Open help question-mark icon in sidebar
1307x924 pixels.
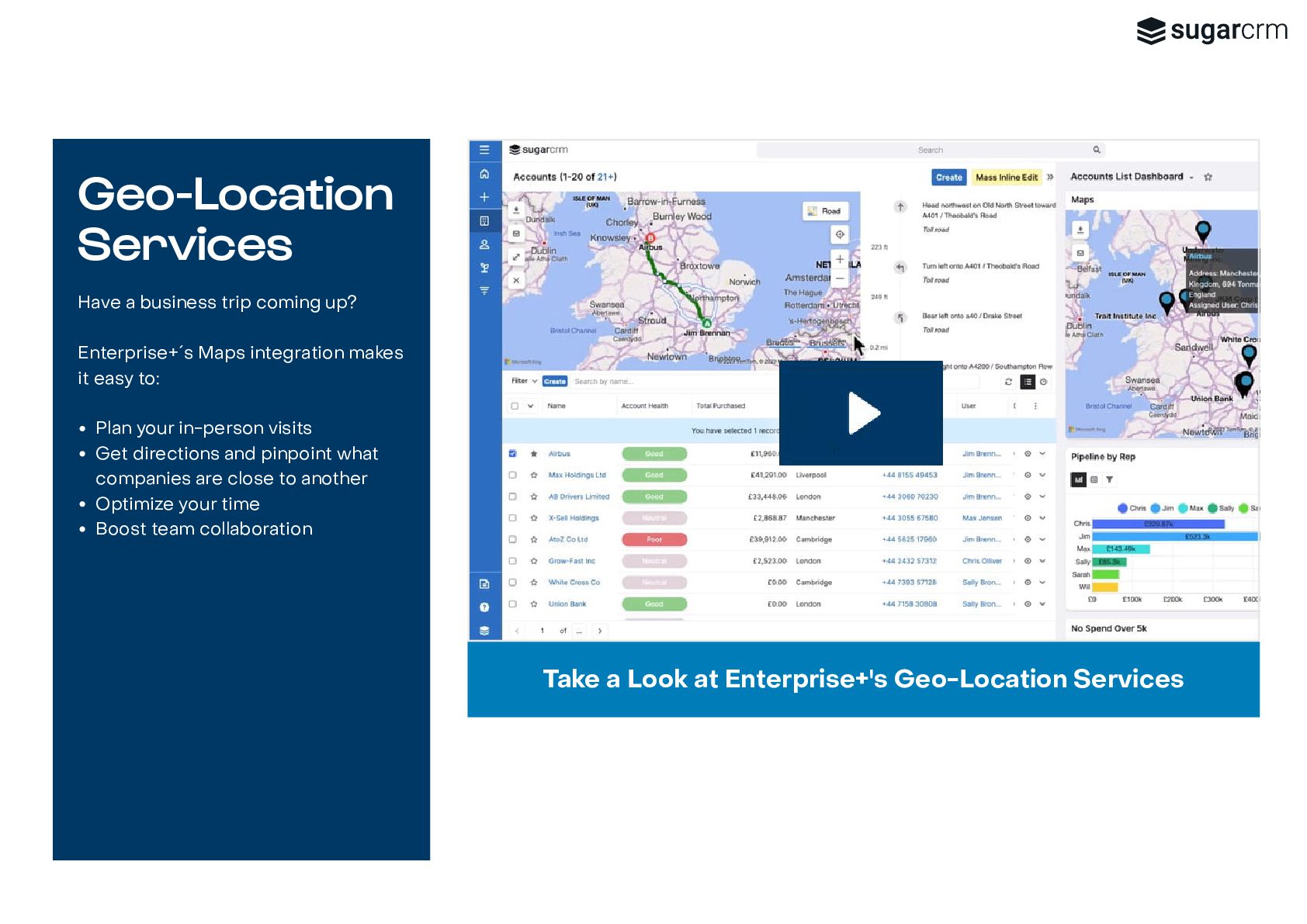coord(484,607)
